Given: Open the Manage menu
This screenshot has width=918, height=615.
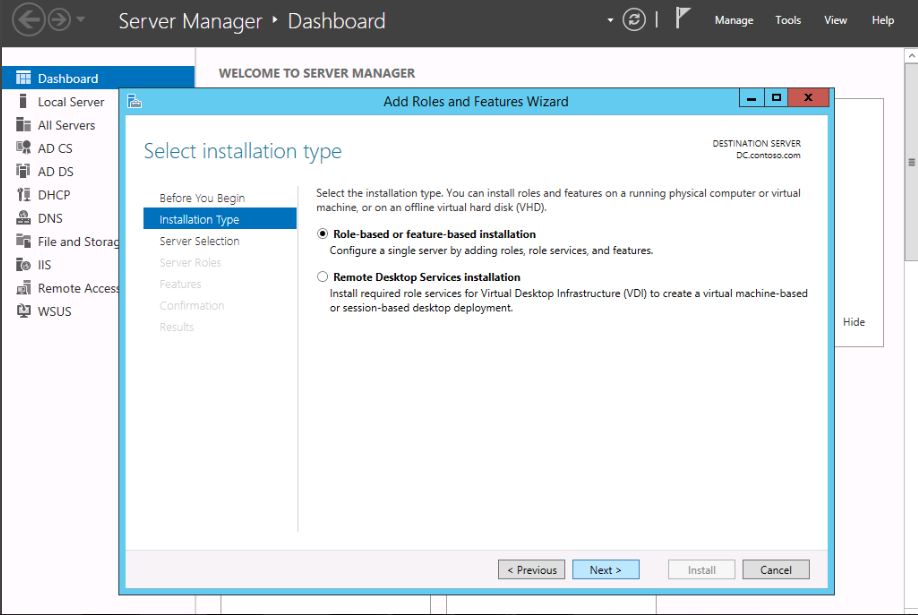Looking at the screenshot, I should pyautogui.click(x=733, y=20).
